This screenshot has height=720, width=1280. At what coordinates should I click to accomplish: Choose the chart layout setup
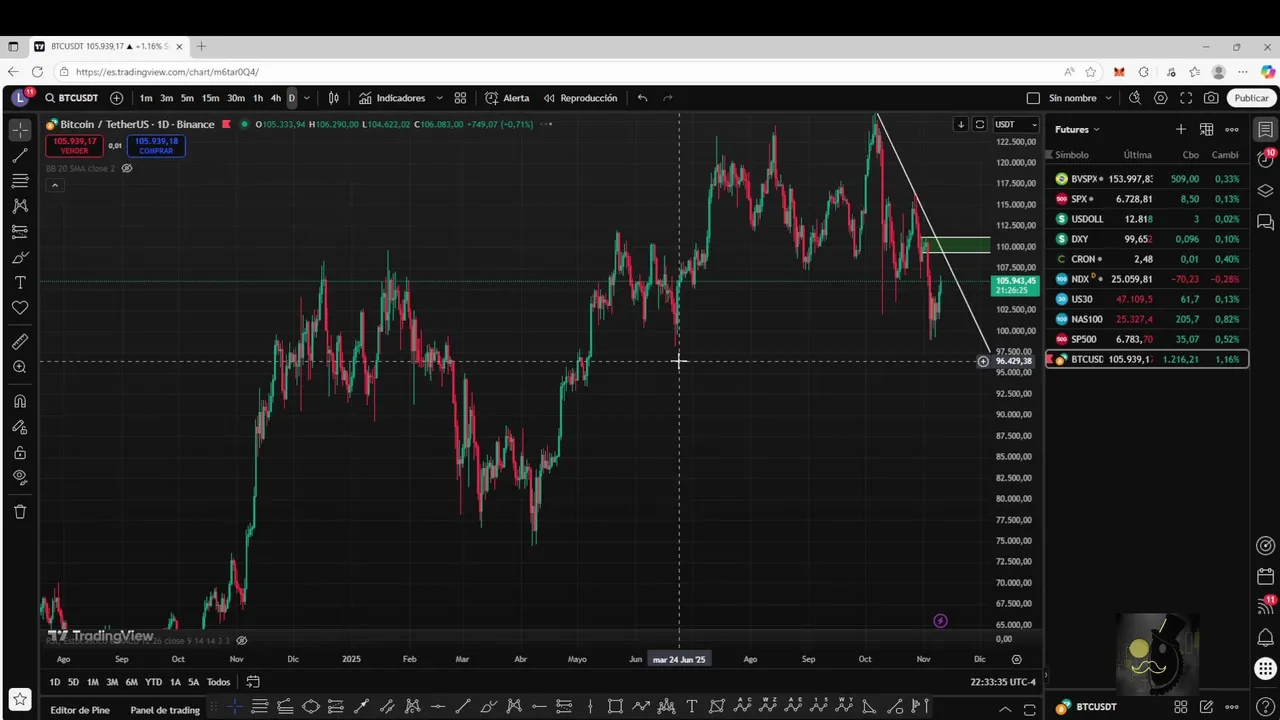coord(1033,98)
